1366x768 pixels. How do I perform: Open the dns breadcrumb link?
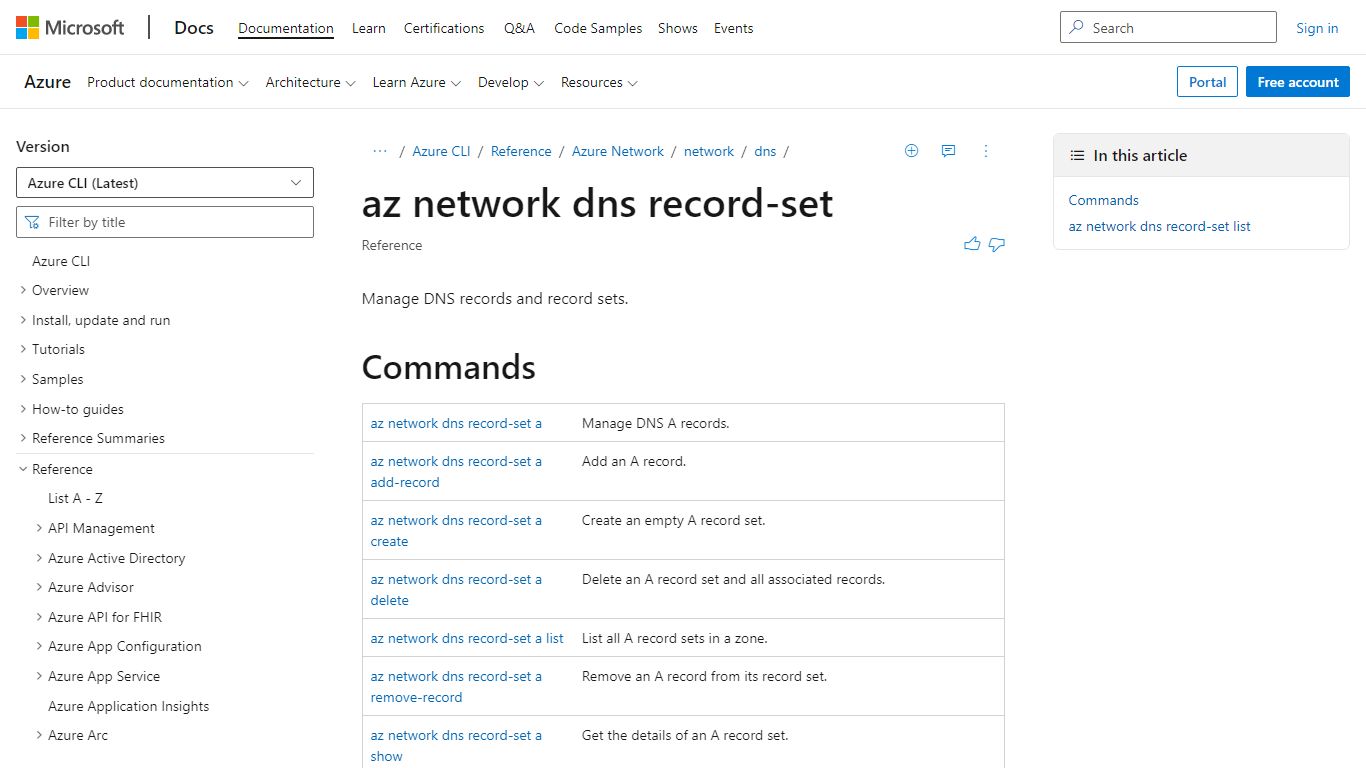point(765,151)
